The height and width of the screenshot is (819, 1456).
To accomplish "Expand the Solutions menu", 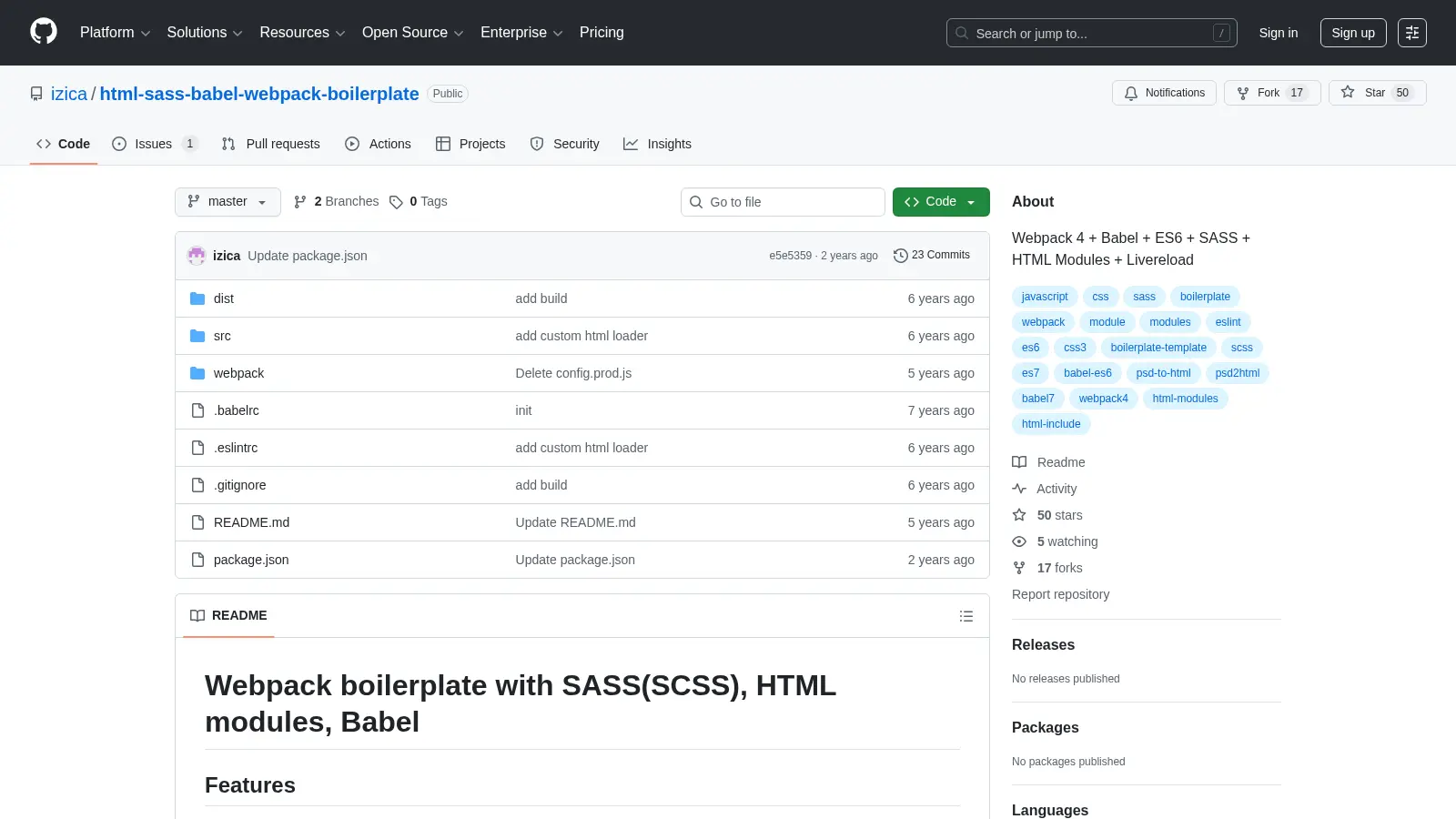I will (205, 33).
